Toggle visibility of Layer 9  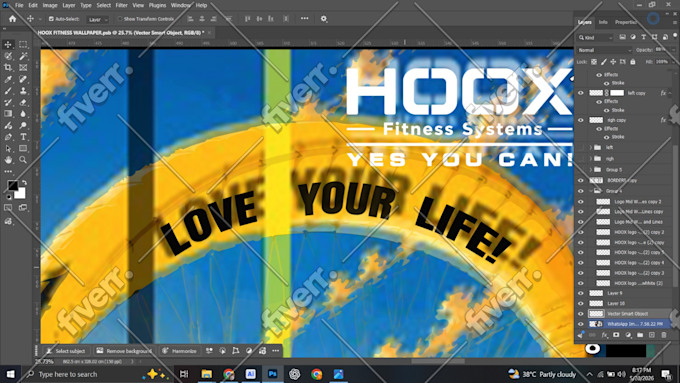tap(581, 293)
